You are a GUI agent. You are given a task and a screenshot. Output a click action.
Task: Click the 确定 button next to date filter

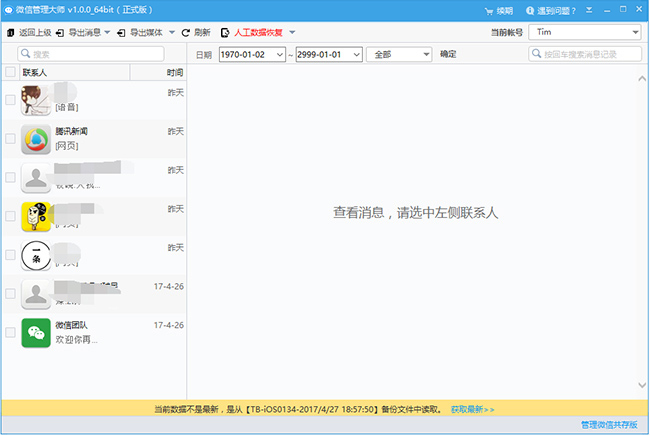tap(448, 54)
